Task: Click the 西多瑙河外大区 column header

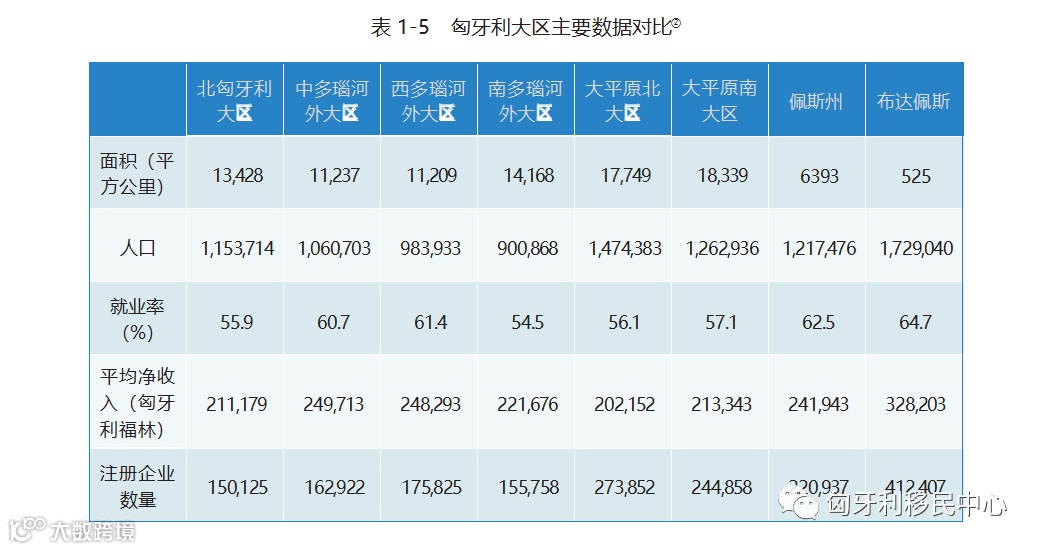Action: (x=429, y=101)
